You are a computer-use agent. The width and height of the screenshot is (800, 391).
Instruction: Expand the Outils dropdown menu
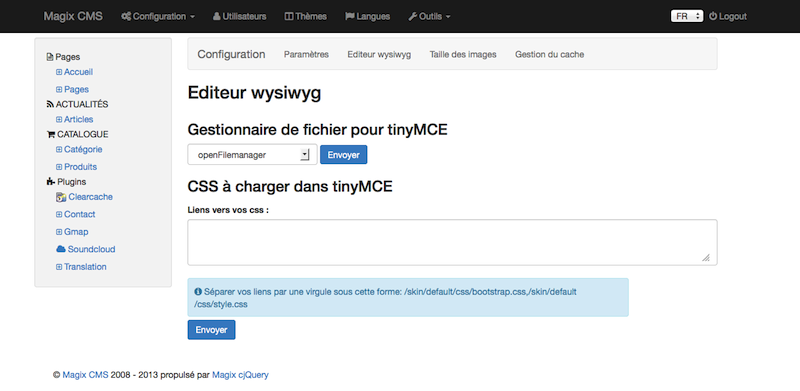(x=430, y=16)
